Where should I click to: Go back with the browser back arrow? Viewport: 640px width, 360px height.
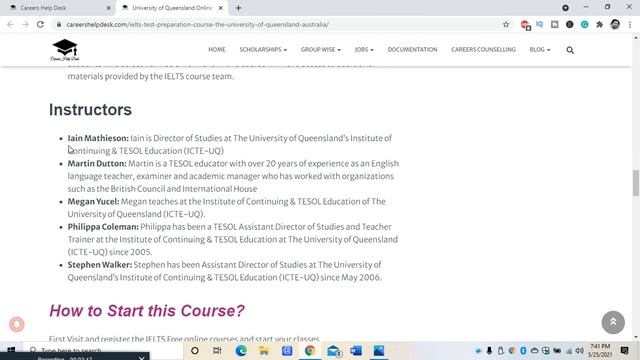pos(10,24)
